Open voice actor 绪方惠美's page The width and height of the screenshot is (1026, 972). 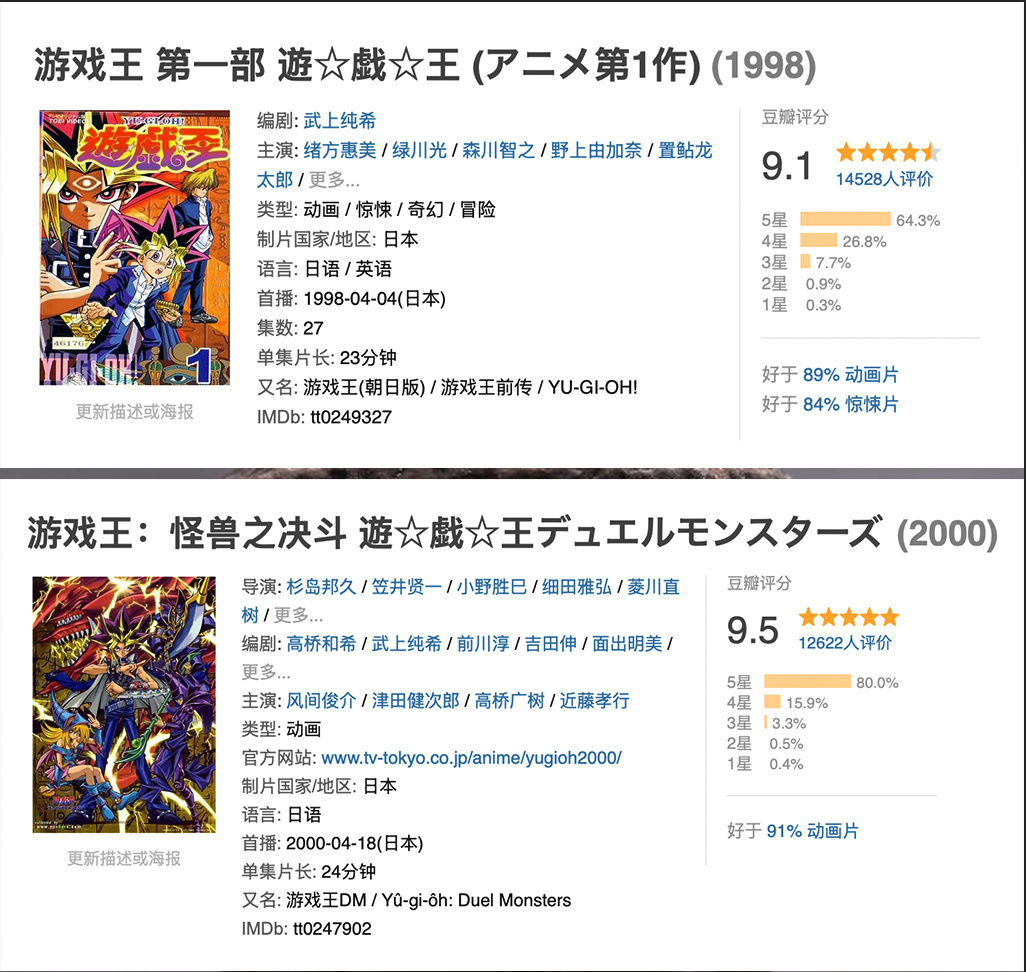click(x=340, y=151)
